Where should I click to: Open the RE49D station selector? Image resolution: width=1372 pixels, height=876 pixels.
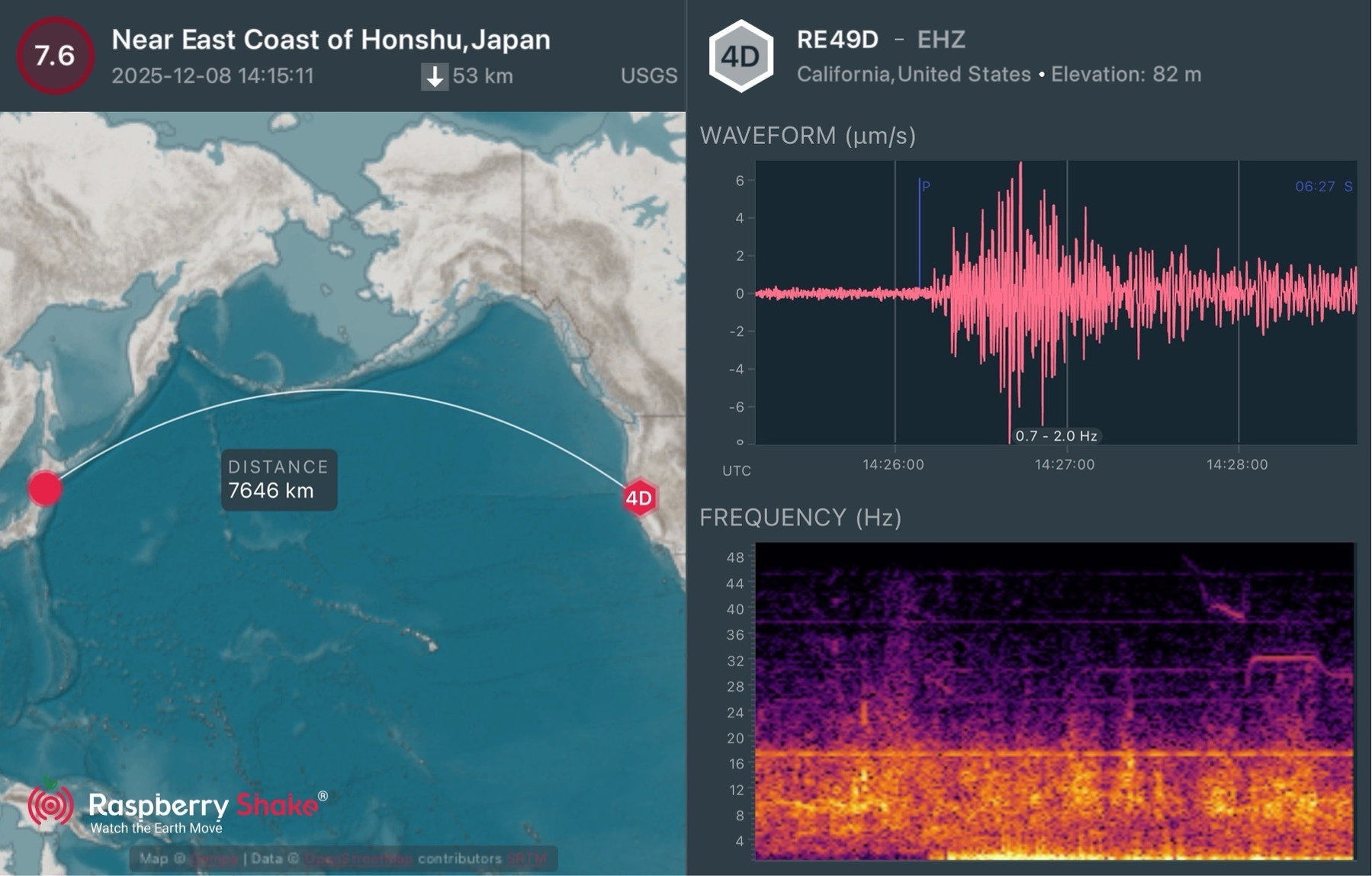(x=837, y=38)
